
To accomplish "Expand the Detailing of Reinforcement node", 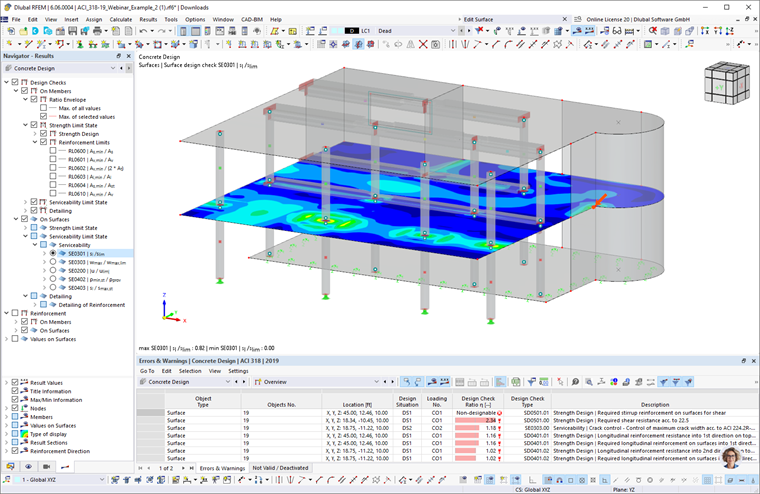I will point(35,305).
